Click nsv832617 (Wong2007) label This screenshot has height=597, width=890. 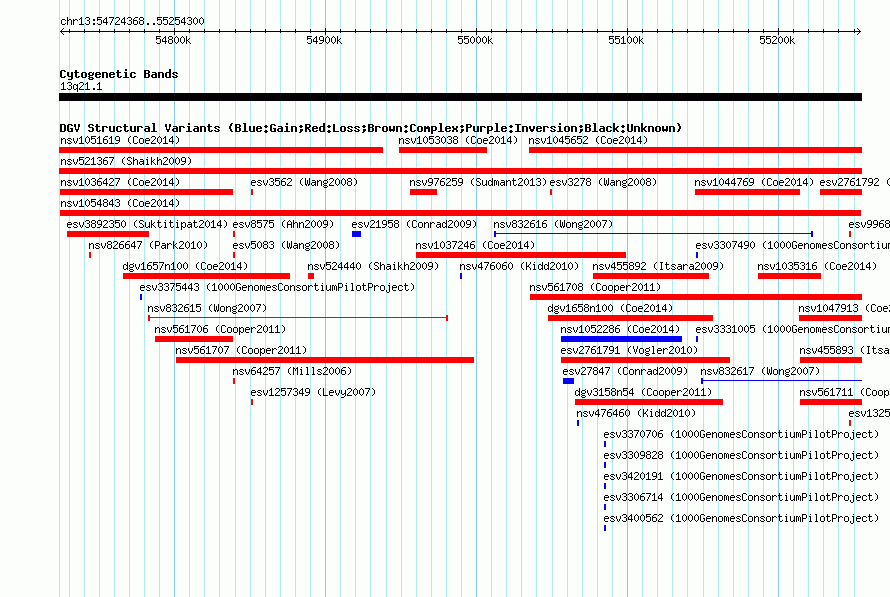pyautogui.click(x=761, y=371)
